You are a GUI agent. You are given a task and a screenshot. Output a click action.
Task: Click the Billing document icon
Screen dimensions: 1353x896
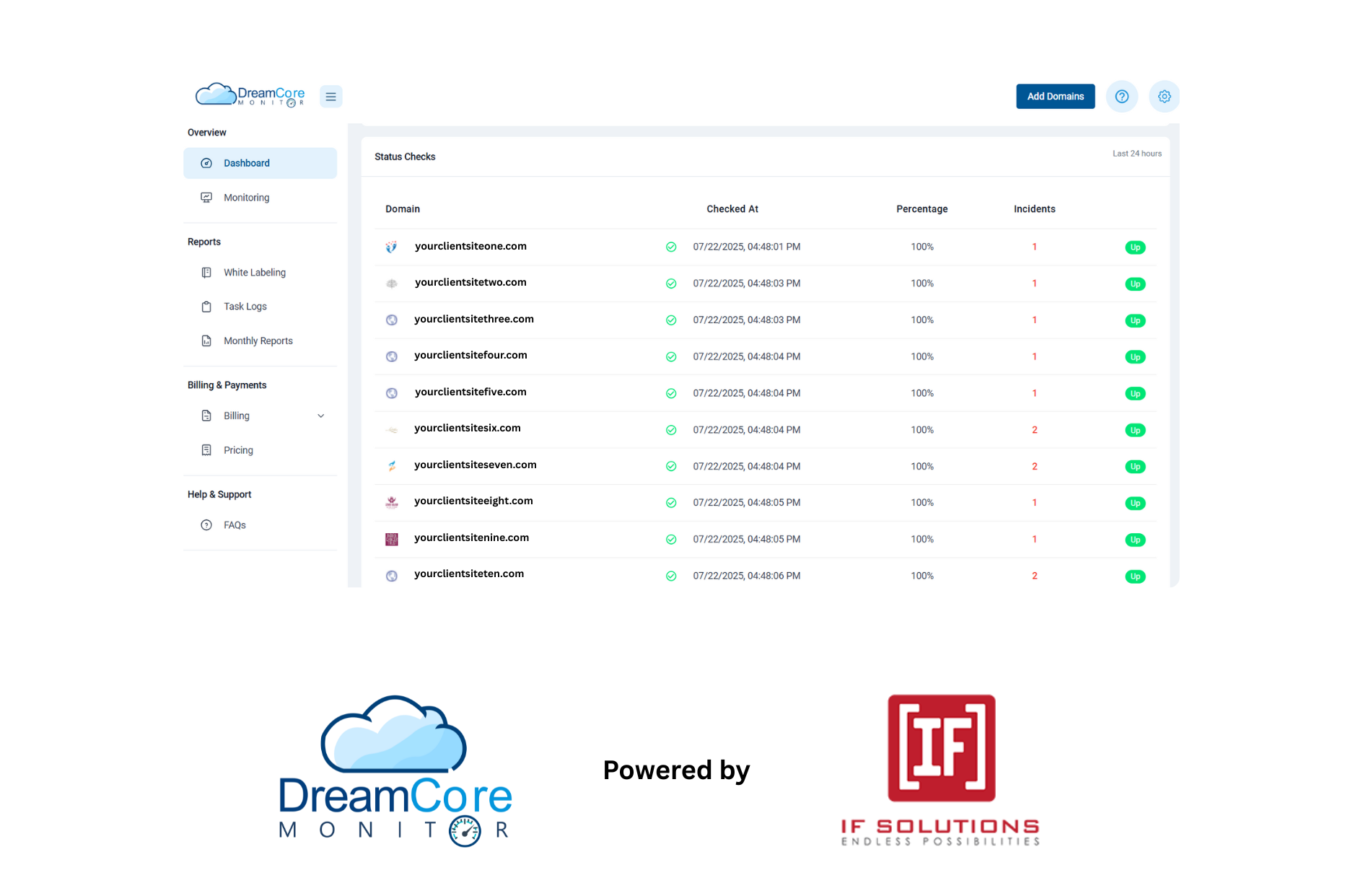(206, 416)
